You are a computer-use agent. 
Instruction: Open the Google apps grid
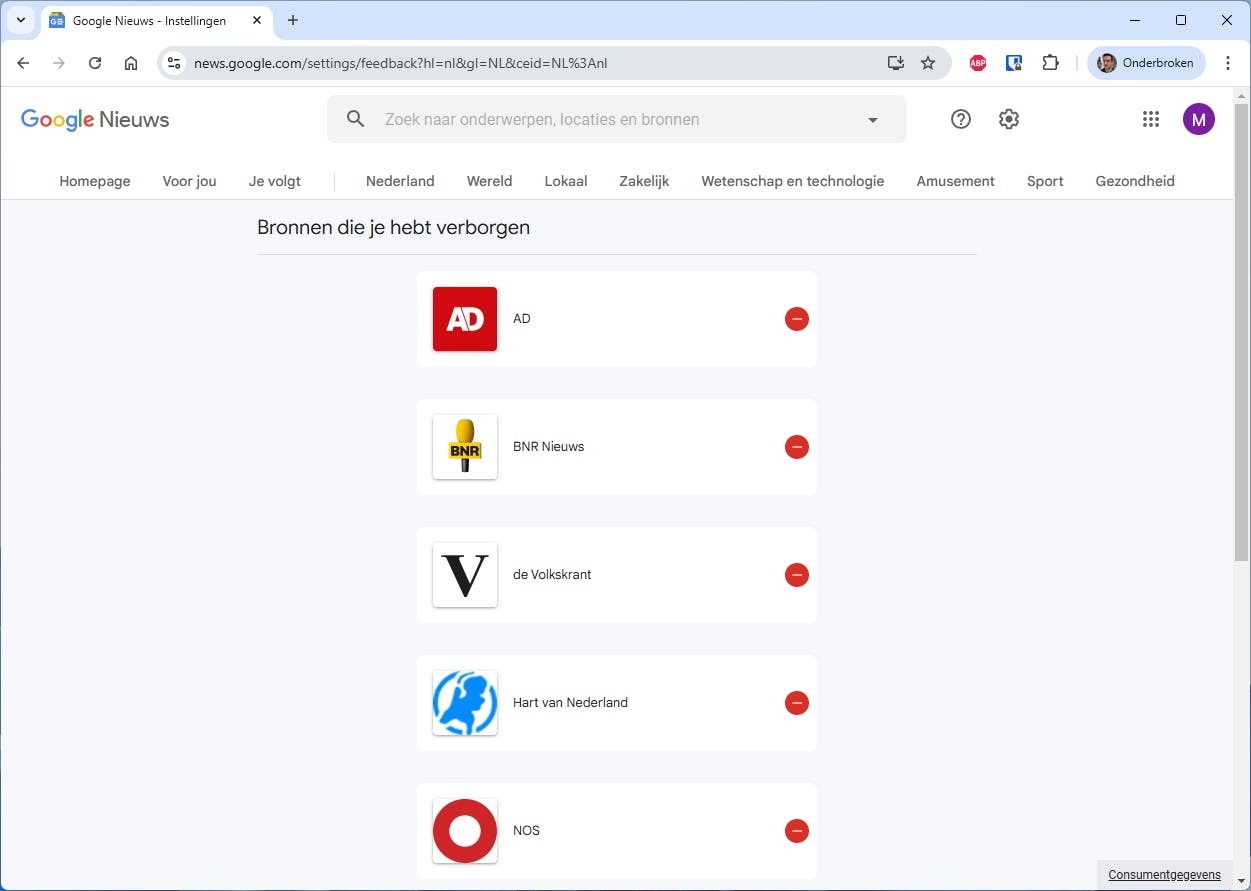1151,119
